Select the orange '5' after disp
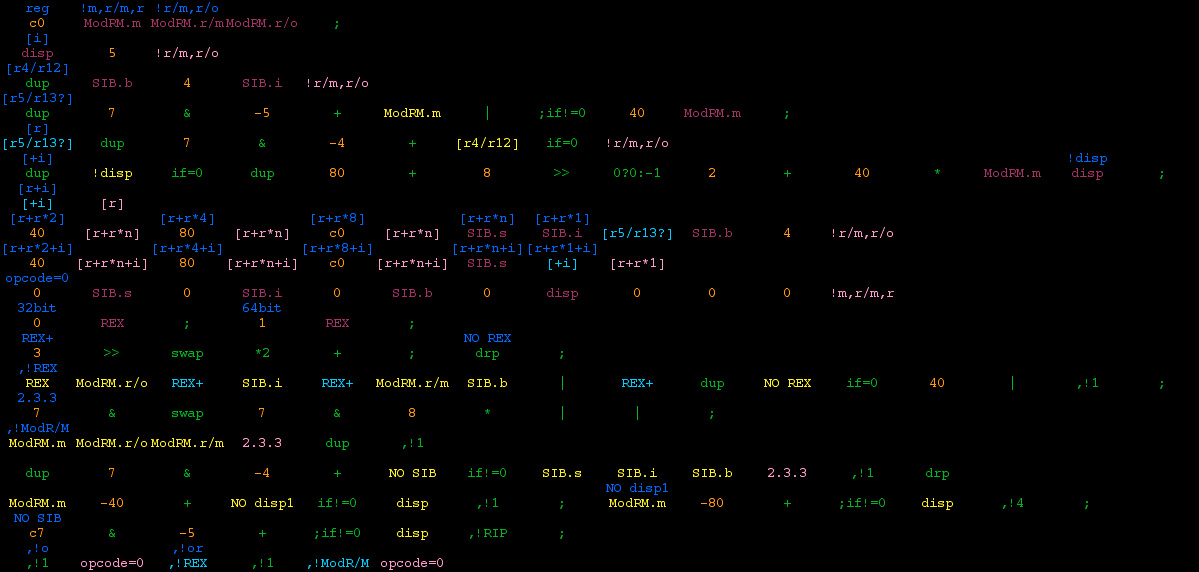This screenshot has height=572, width=1199. point(112,54)
